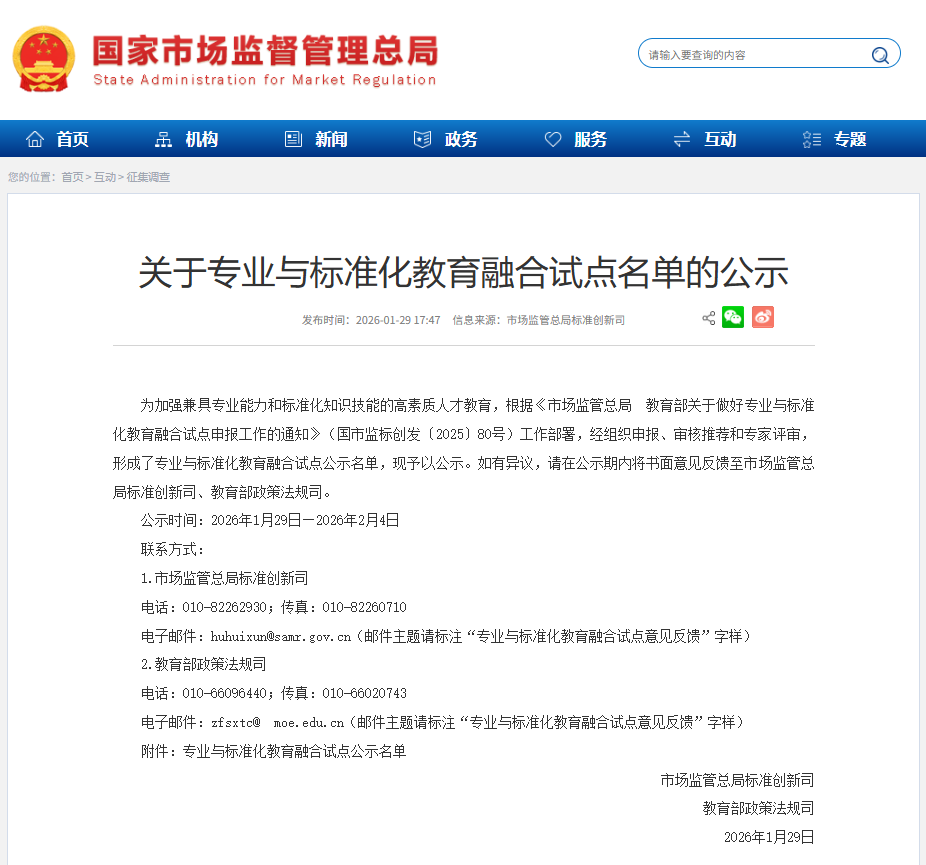This screenshot has width=926, height=865.
Task: Click the search magnifier icon
Action: (880, 55)
